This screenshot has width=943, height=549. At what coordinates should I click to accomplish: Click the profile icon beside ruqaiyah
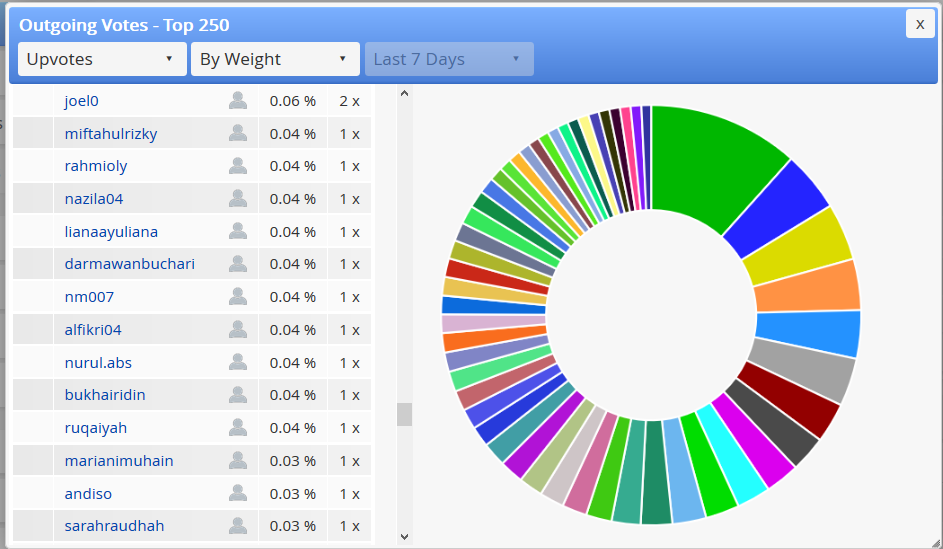pyautogui.click(x=238, y=428)
